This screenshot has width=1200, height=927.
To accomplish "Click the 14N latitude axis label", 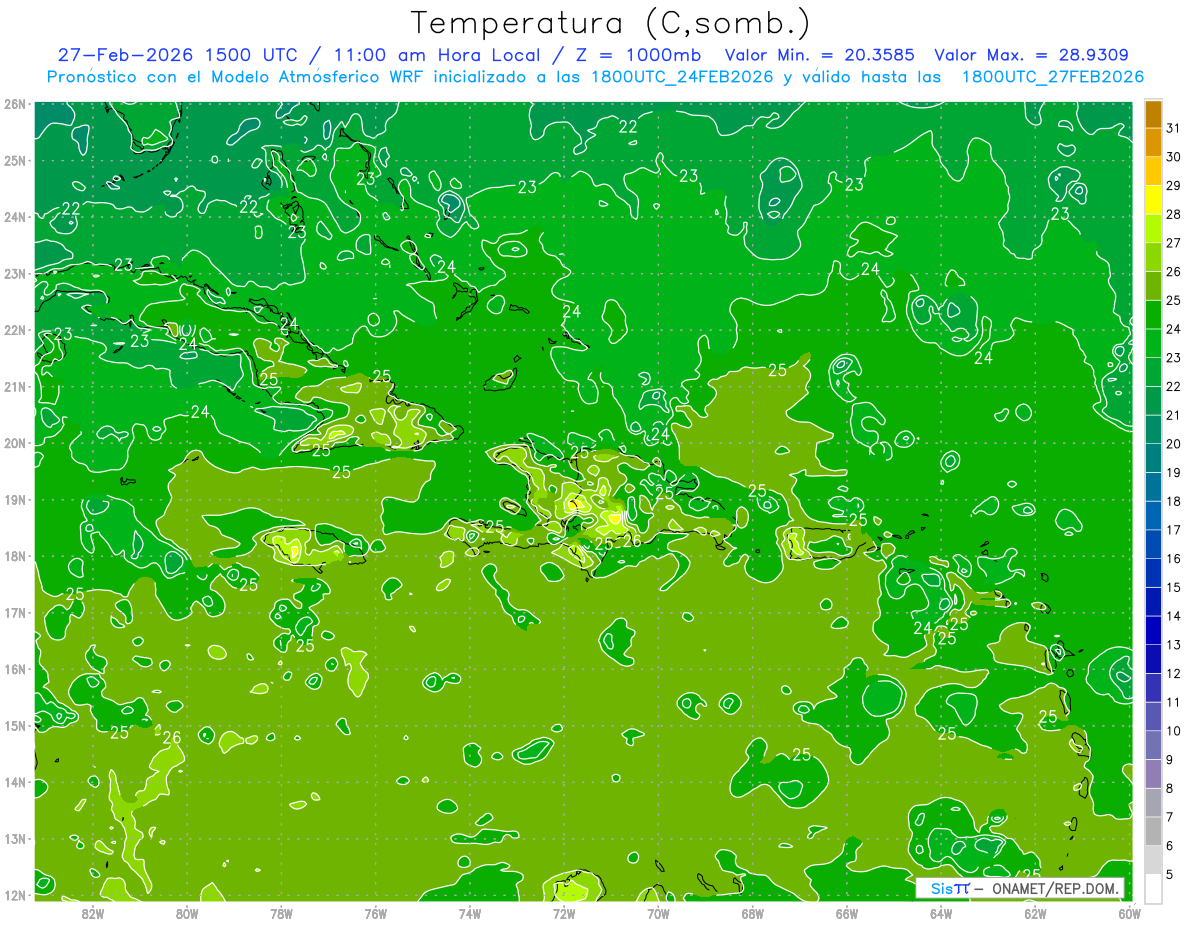I will coord(15,782).
